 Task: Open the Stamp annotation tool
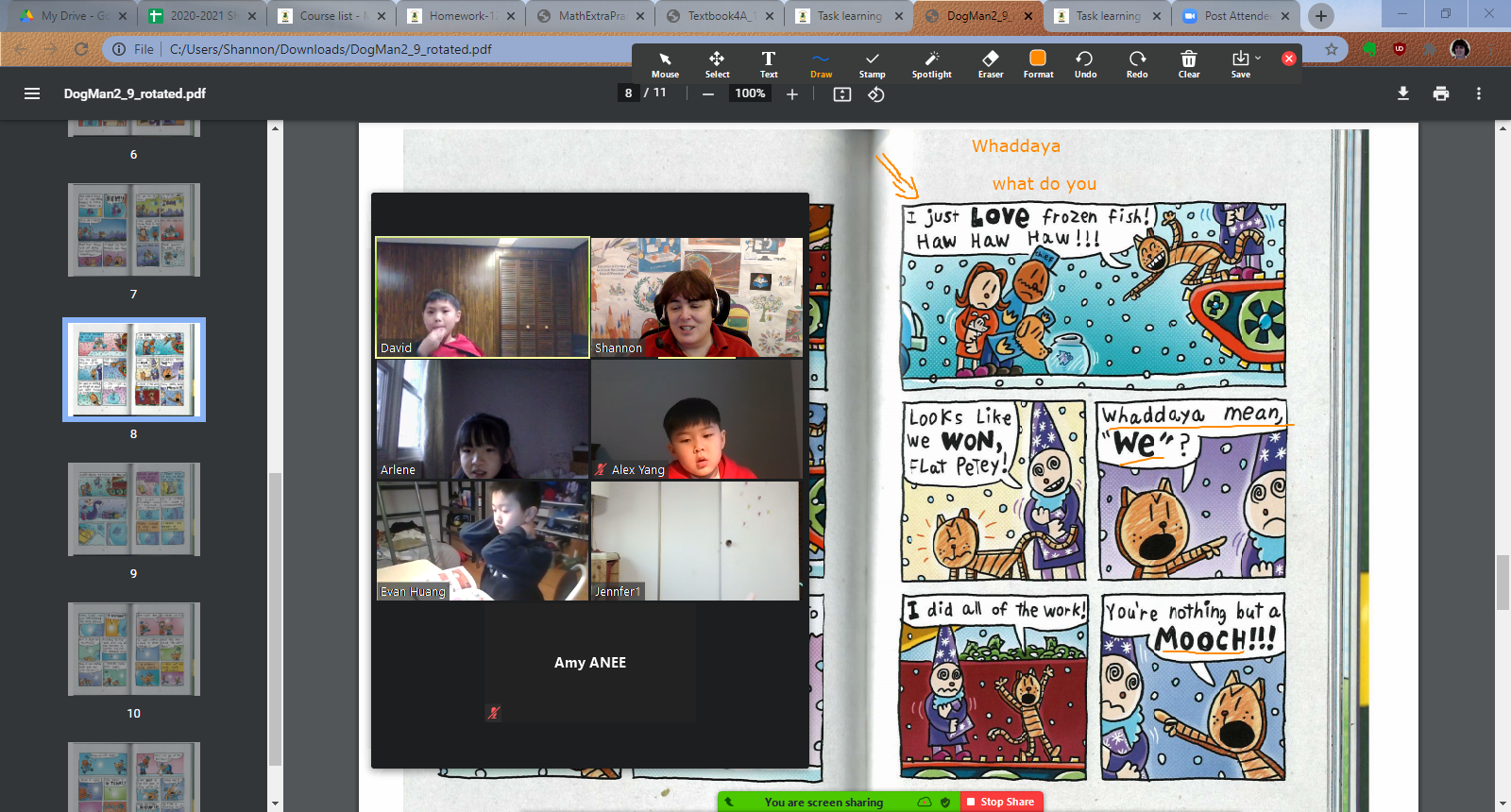(873, 64)
